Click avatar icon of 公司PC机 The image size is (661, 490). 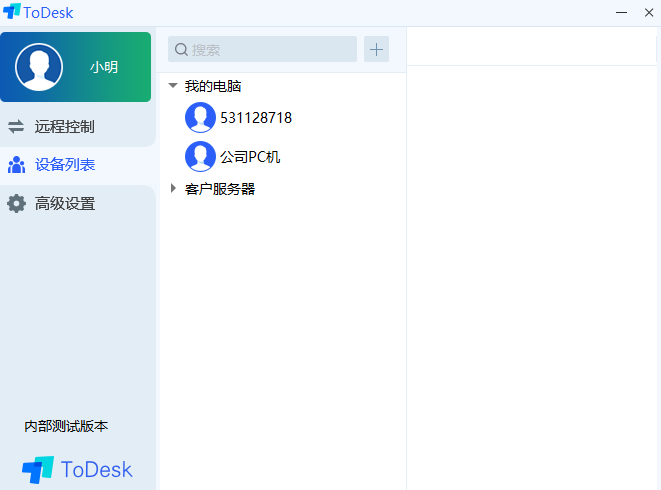[200, 156]
